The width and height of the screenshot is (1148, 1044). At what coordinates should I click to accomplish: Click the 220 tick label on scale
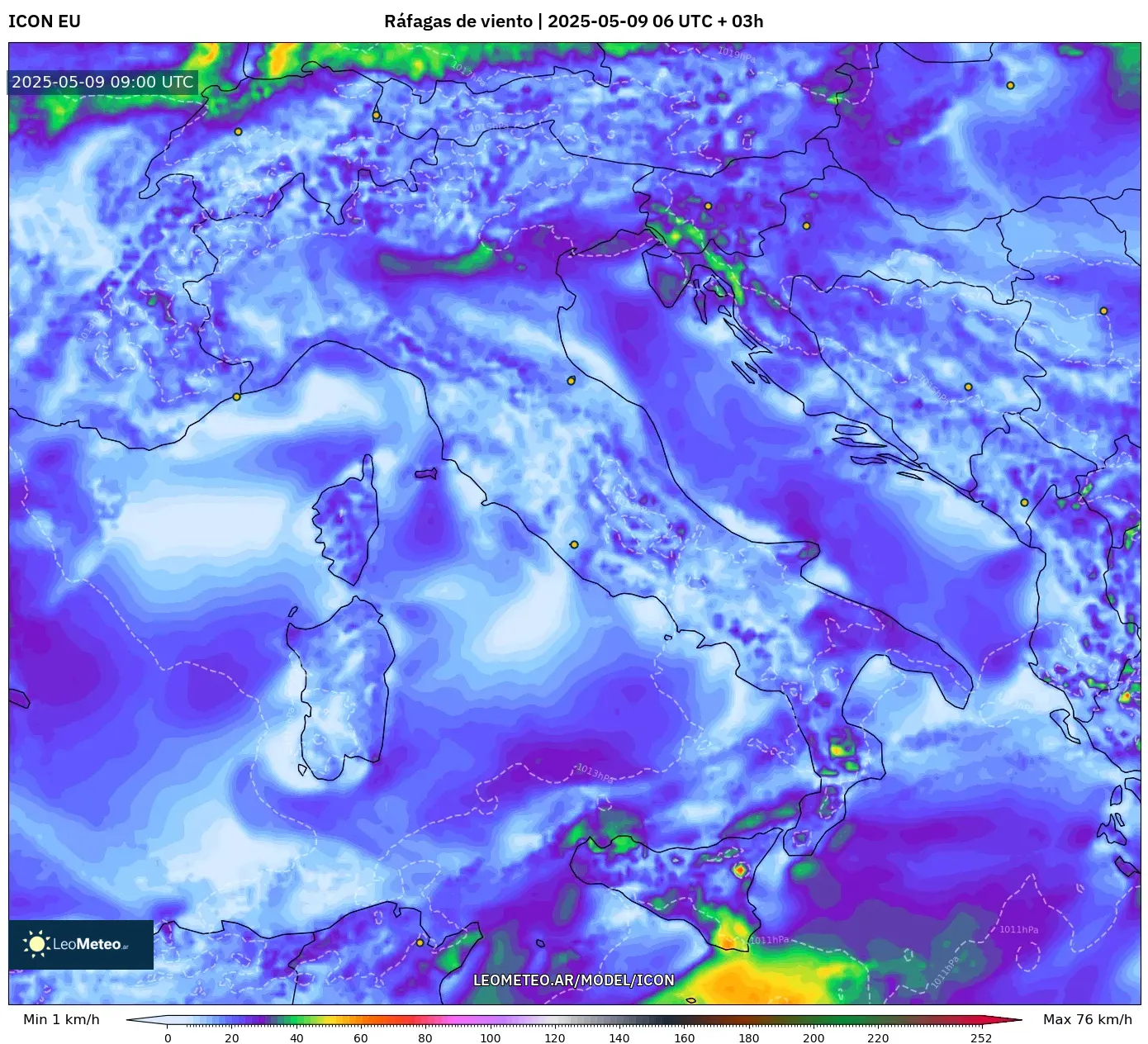pyautogui.click(x=878, y=1038)
